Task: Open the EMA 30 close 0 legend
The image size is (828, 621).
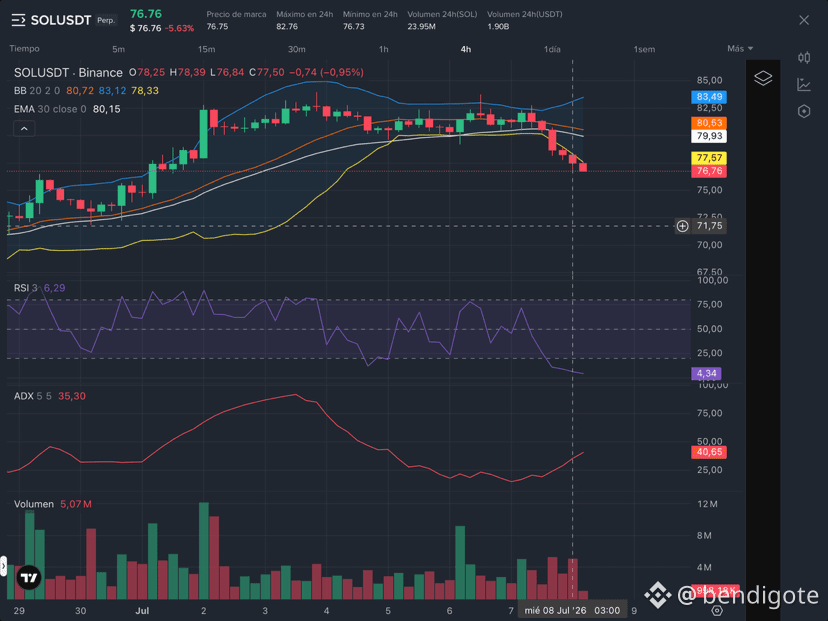Action: point(50,109)
